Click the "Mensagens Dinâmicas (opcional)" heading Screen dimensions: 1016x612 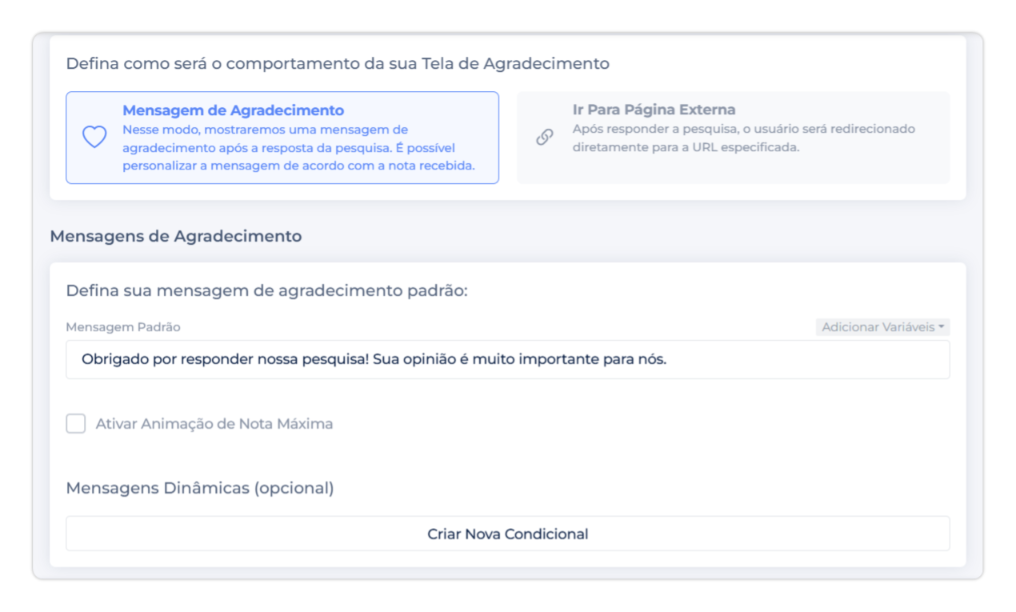(200, 488)
